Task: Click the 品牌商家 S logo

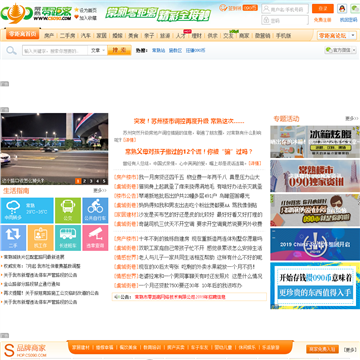Action: [9, 350]
